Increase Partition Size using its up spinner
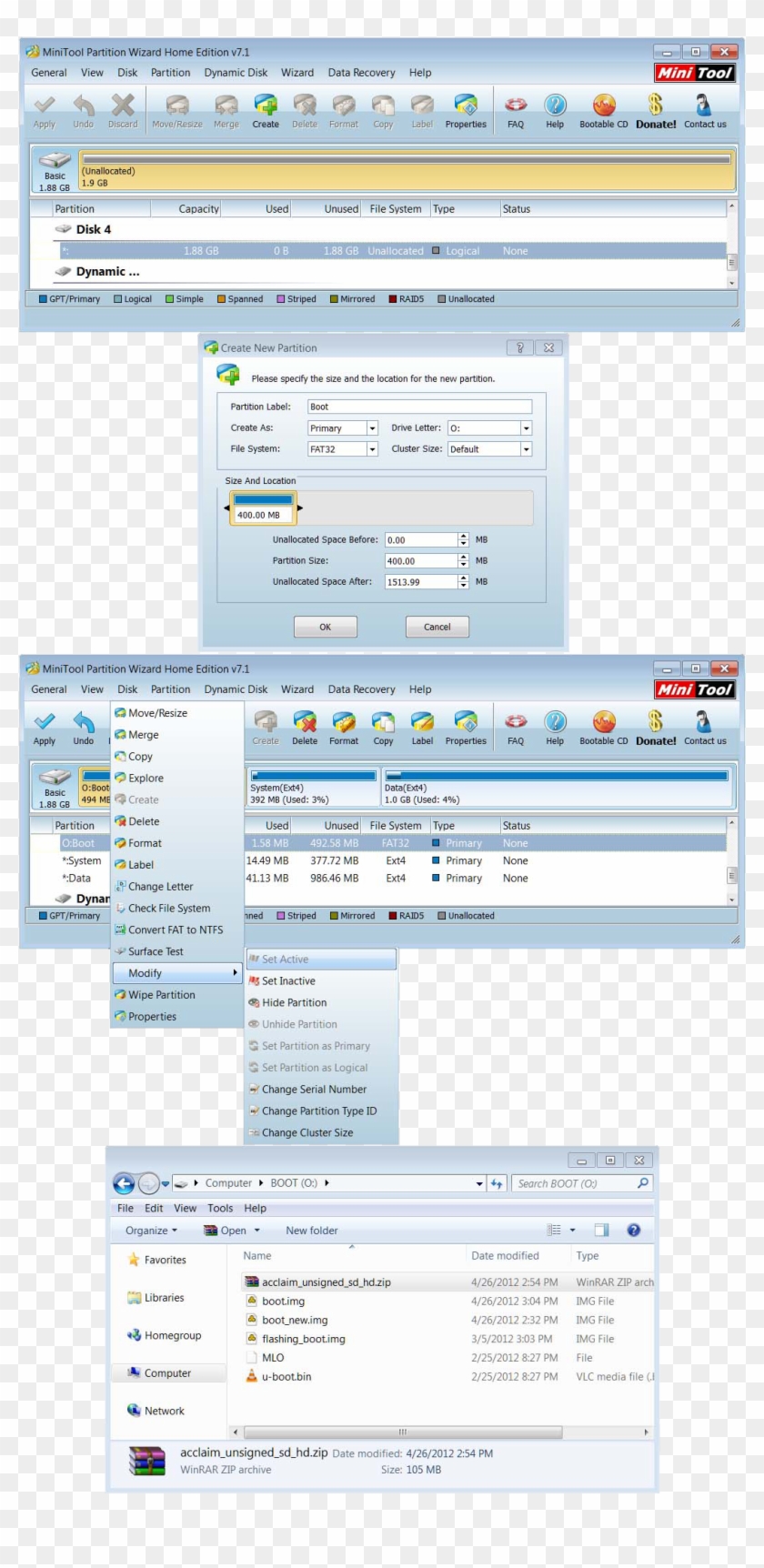764x1568 pixels. (464, 557)
